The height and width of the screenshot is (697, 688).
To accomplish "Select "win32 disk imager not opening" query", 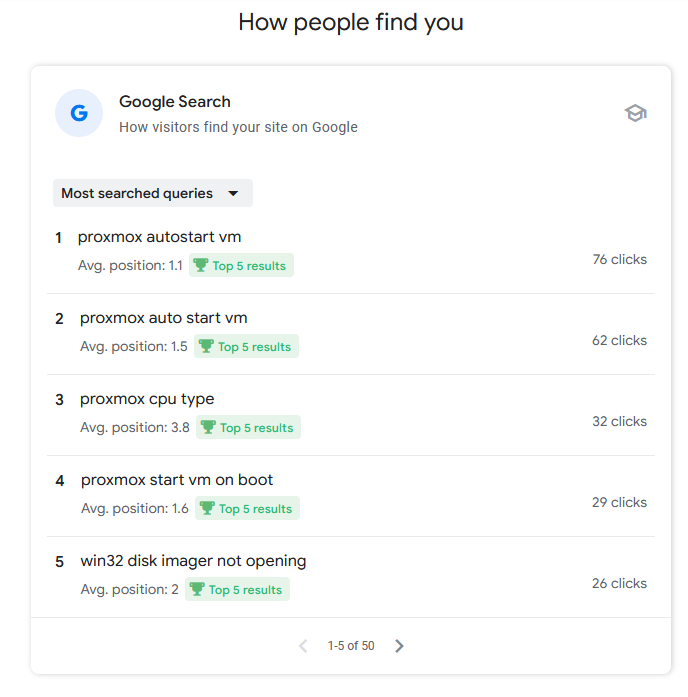I will (x=193, y=561).
